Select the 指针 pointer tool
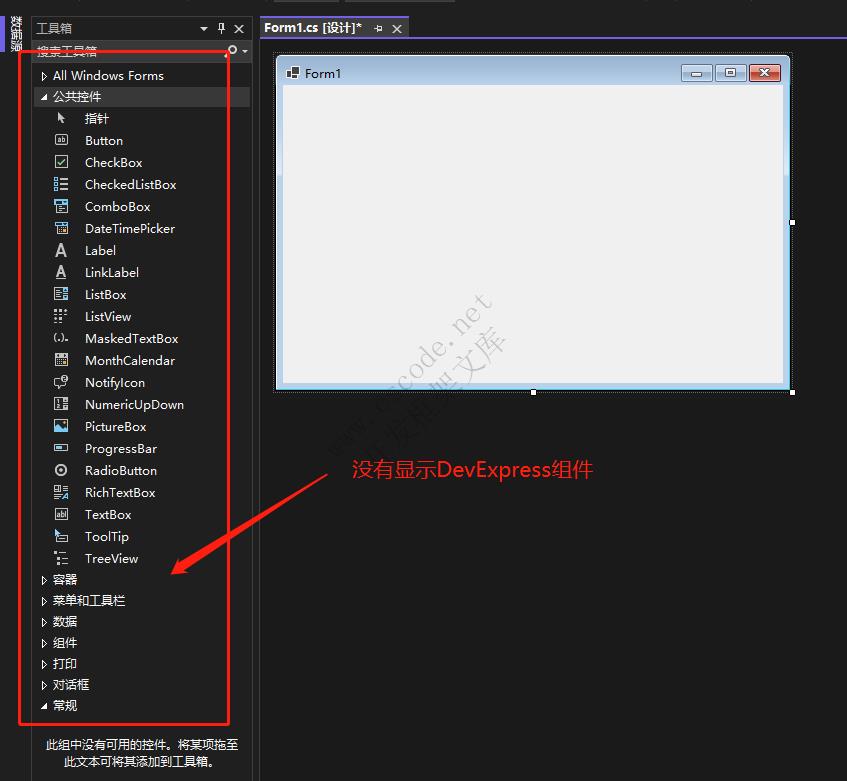Screen dimensions: 847x781 pyautogui.click(x=96, y=118)
